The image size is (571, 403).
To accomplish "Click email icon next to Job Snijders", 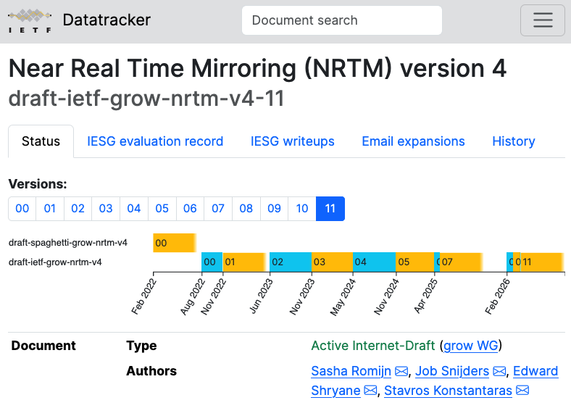I will (499, 371).
